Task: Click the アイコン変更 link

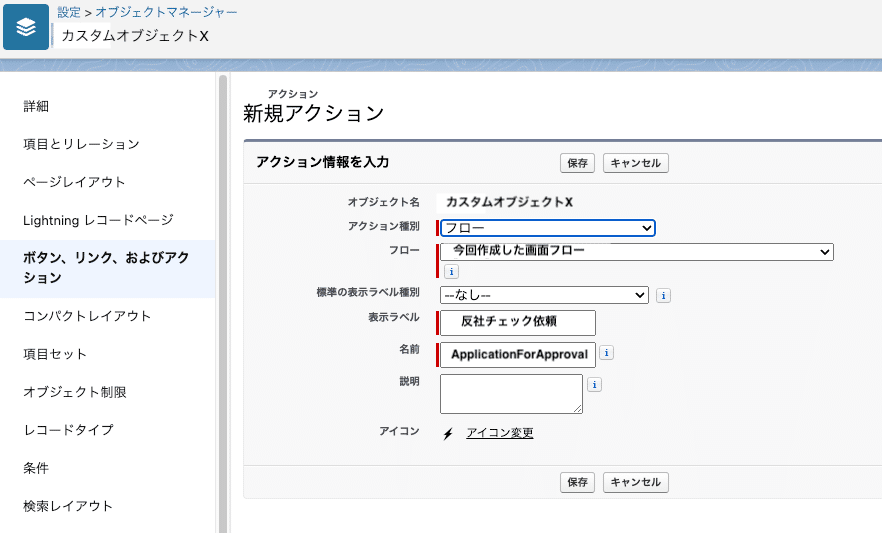Action: click(500, 433)
